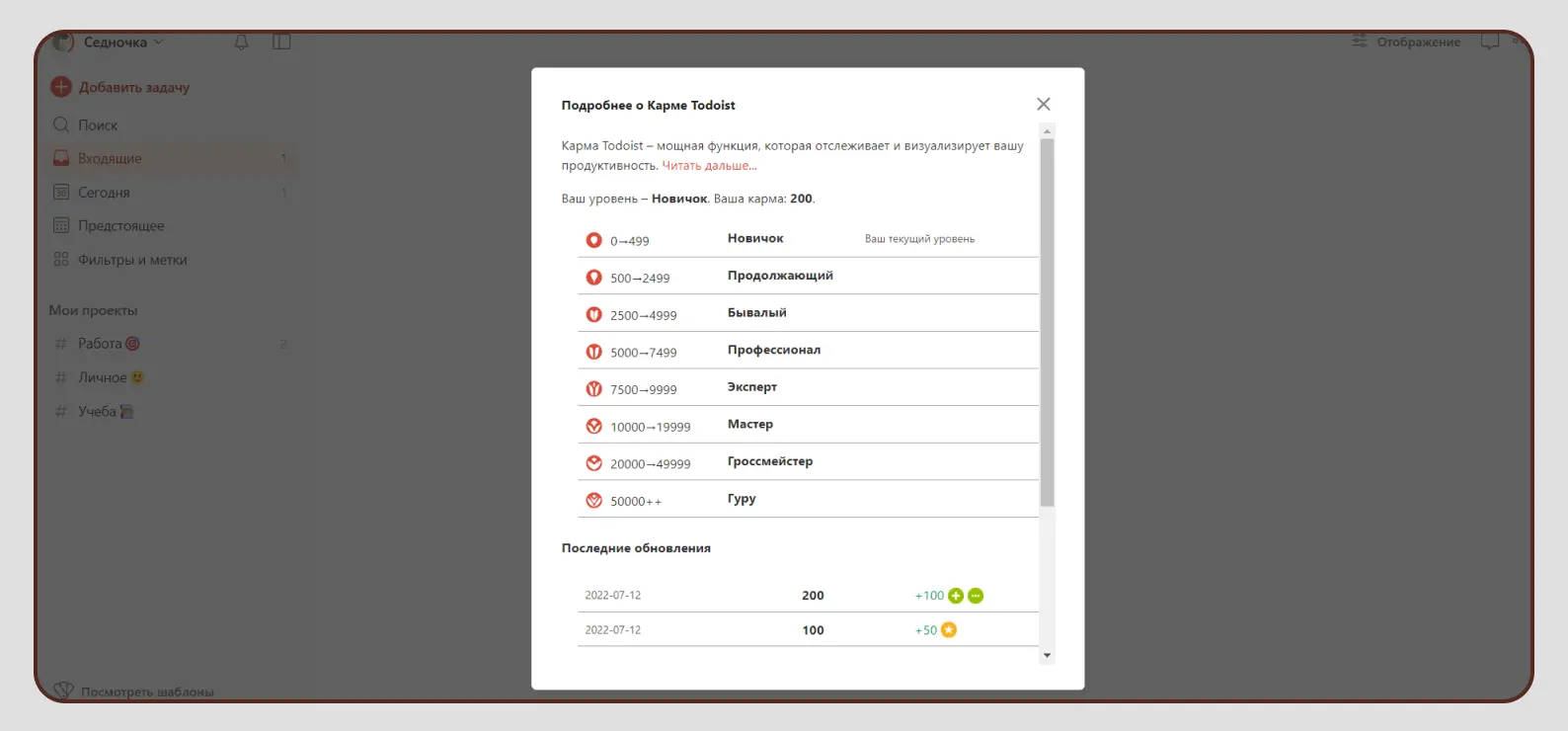
Task: Click the Эксперт level karma icon
Action: [593, 389]
